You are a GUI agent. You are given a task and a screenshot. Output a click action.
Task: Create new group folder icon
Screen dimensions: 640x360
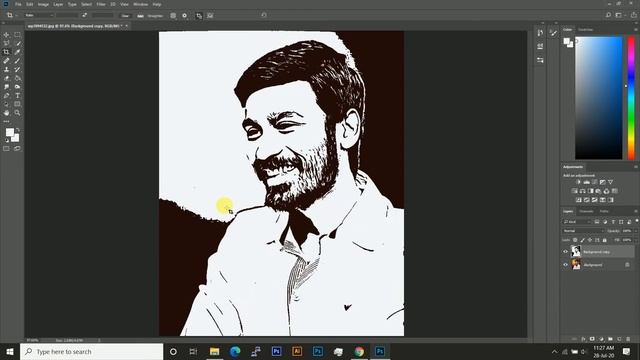coord(610,339)
